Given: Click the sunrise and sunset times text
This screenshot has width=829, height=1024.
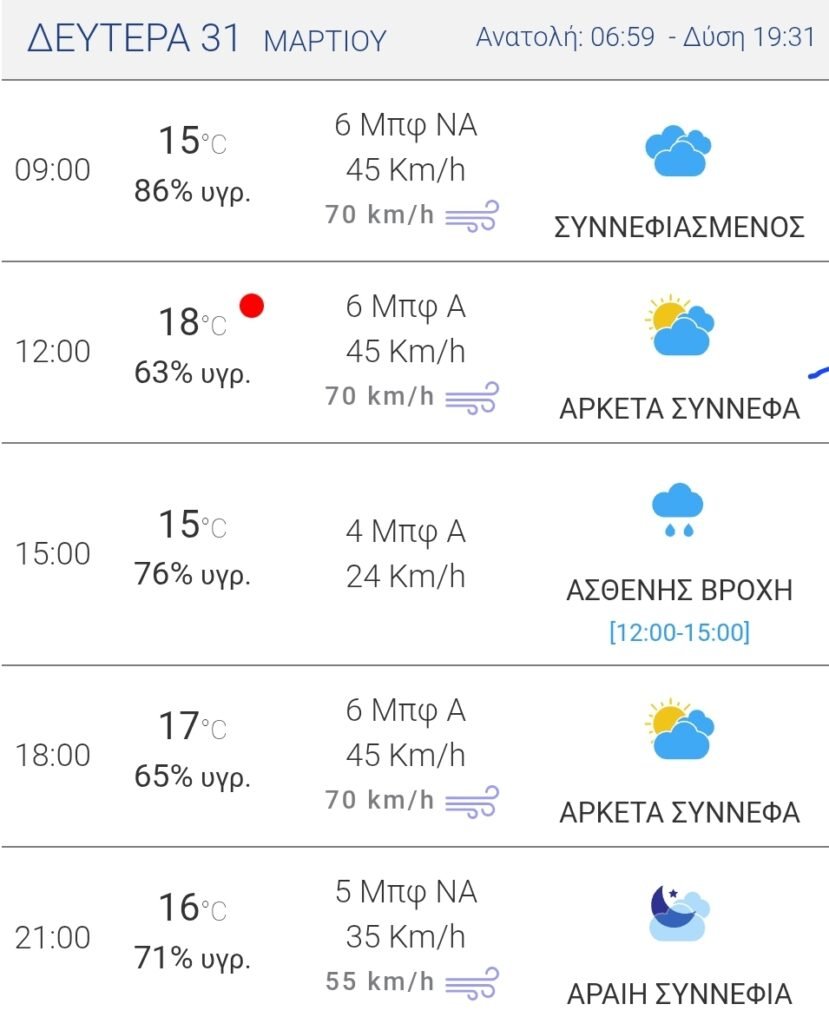Looking at the screenshot, I should [645, 37].
